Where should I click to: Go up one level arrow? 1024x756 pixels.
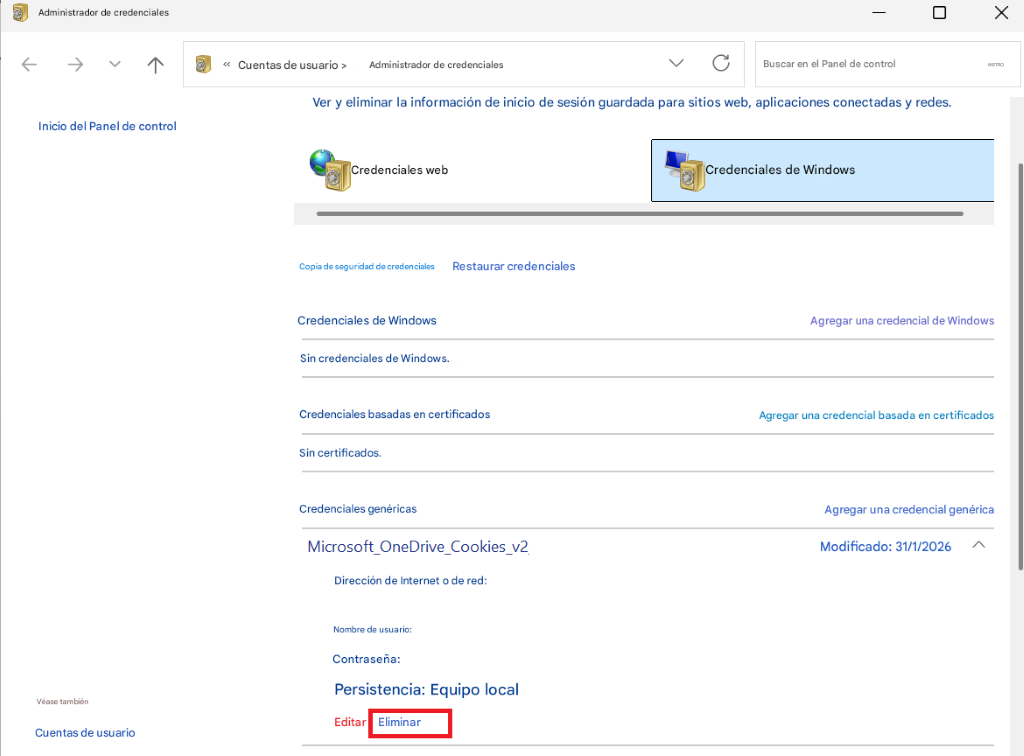click(155, 64)
